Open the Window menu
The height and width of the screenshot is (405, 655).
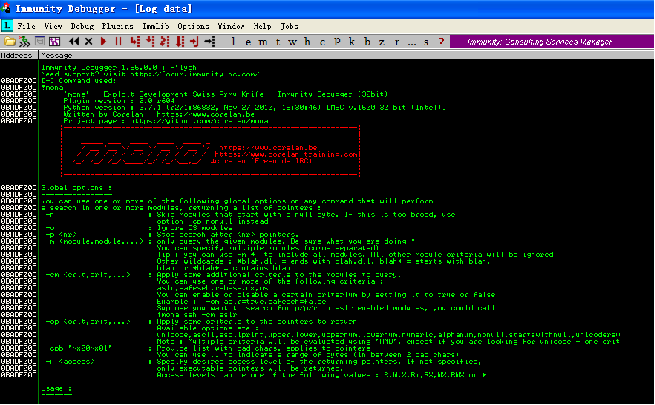(231, 26)
